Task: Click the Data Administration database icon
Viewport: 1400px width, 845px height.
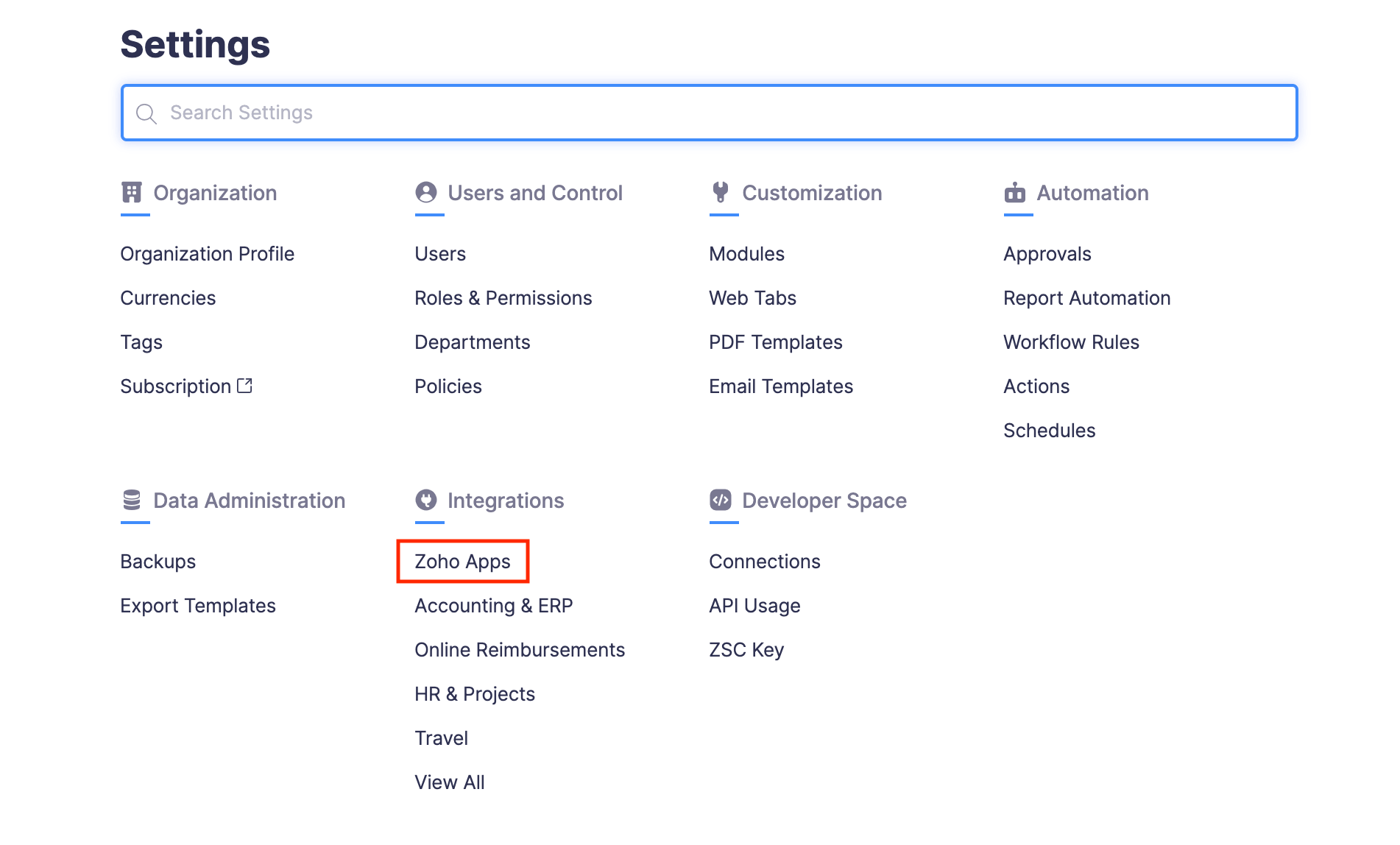Action: (131, 501)
